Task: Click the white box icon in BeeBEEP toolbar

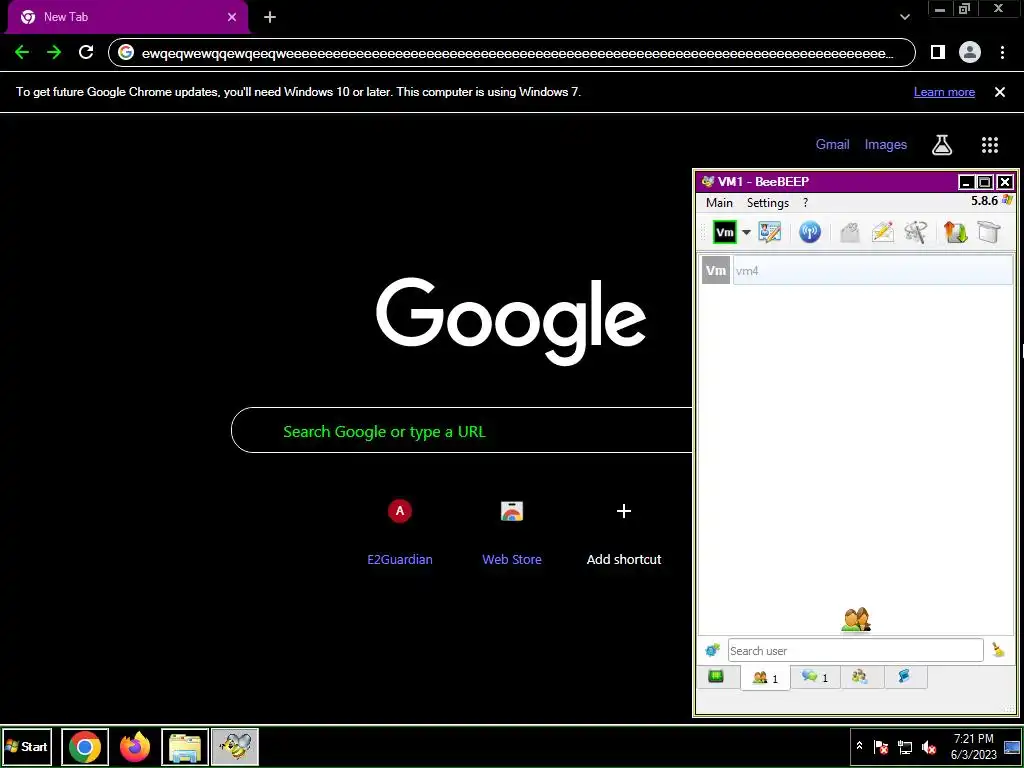Action: [x=989, y=232]
